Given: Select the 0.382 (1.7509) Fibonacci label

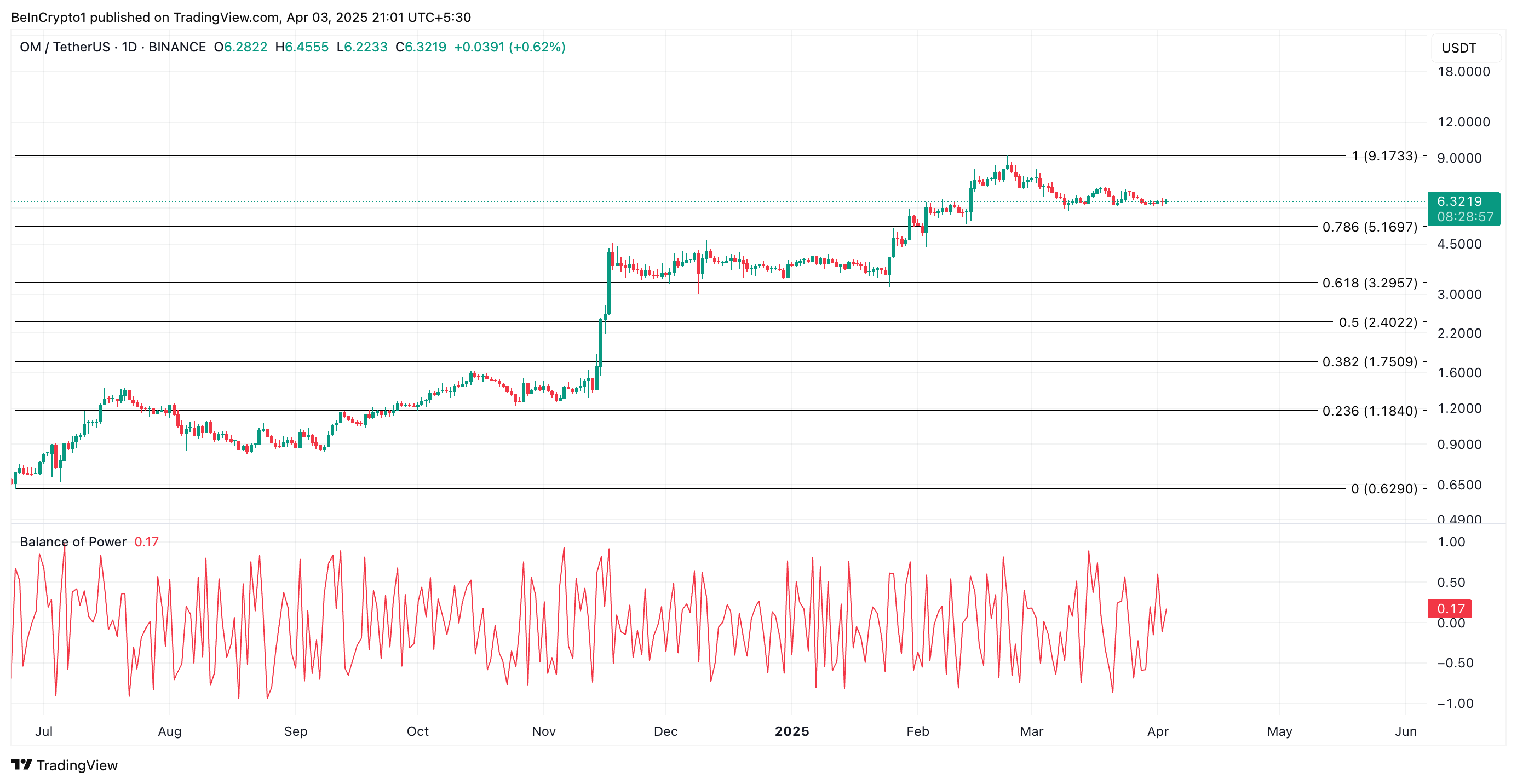Looking at the screenshot, I should coord(1369,362).
